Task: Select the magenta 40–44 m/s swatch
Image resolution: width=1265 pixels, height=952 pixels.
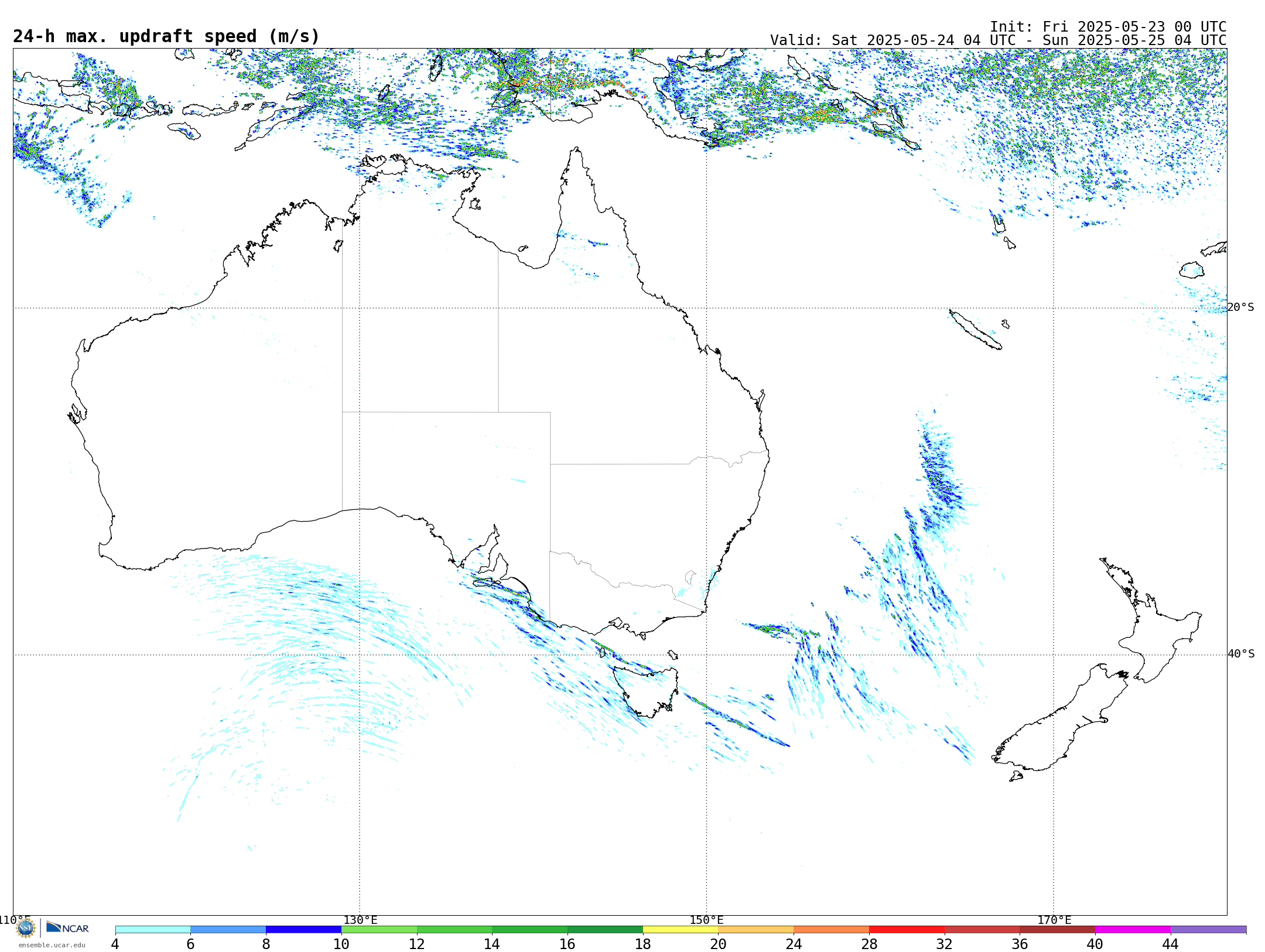Action: click(x=1133, y=930)
